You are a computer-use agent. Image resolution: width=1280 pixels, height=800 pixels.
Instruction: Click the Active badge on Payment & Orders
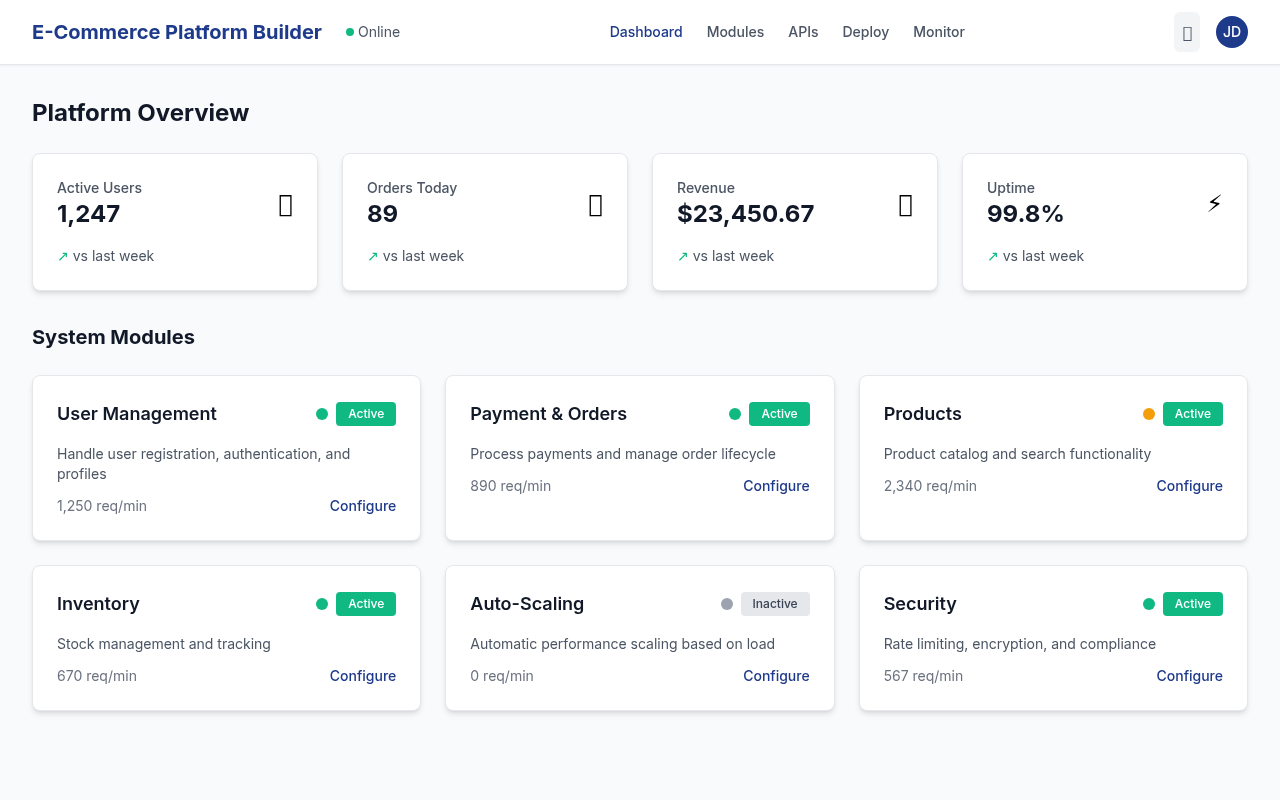779,413
